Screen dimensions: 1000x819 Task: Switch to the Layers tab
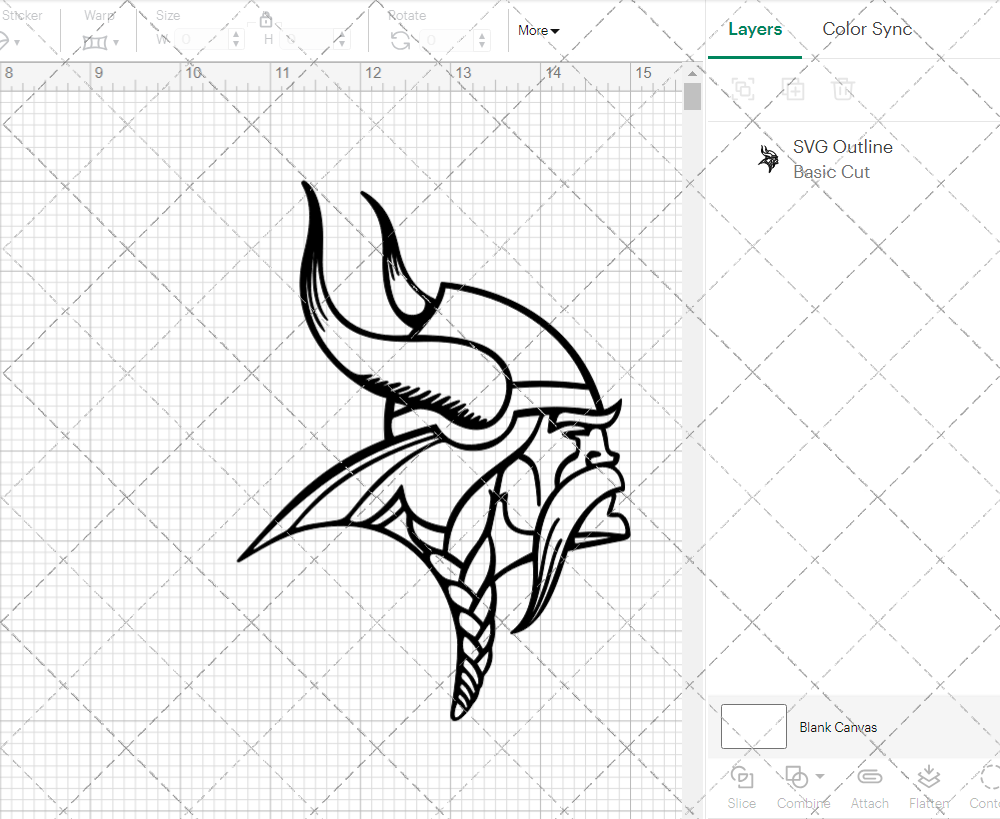[755, 29]
